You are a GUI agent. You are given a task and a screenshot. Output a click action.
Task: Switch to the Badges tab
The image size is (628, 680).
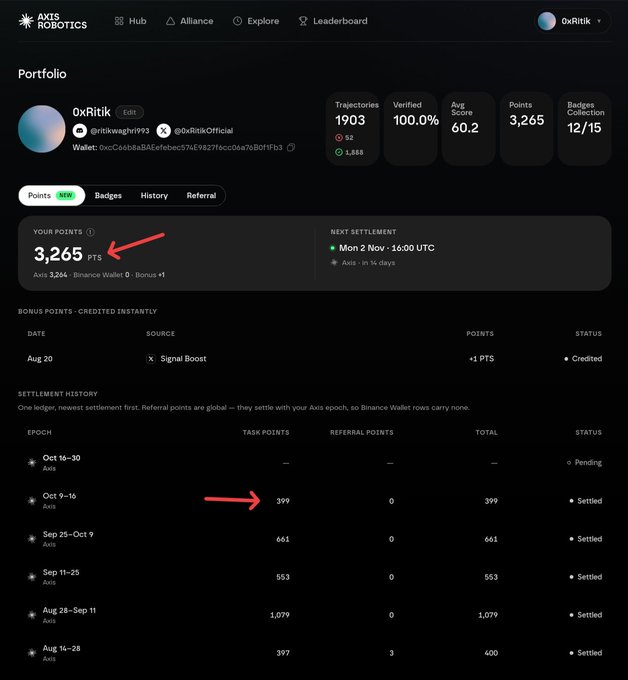pos(108,196)
